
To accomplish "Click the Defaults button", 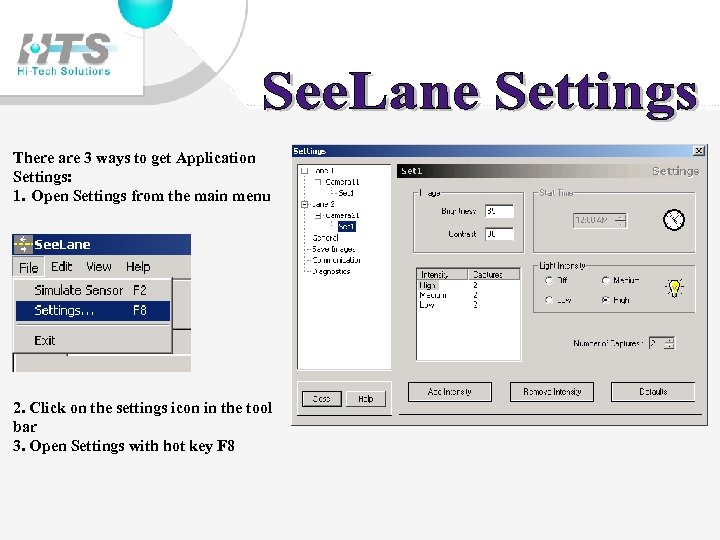I will pos(653,392).
